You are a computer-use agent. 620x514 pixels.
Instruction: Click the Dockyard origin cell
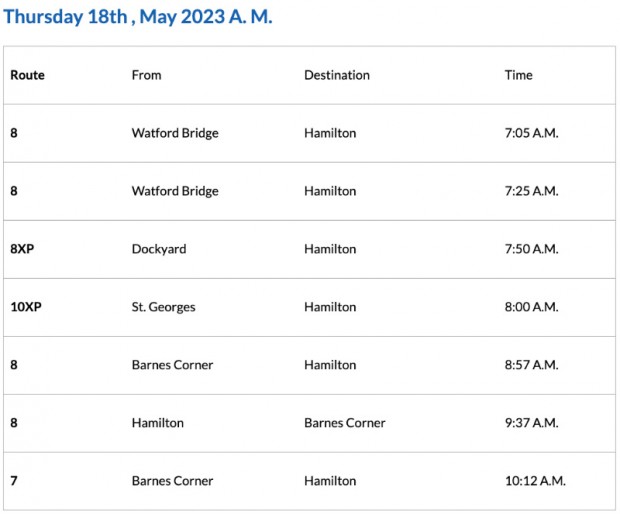[x=159, y=249]
